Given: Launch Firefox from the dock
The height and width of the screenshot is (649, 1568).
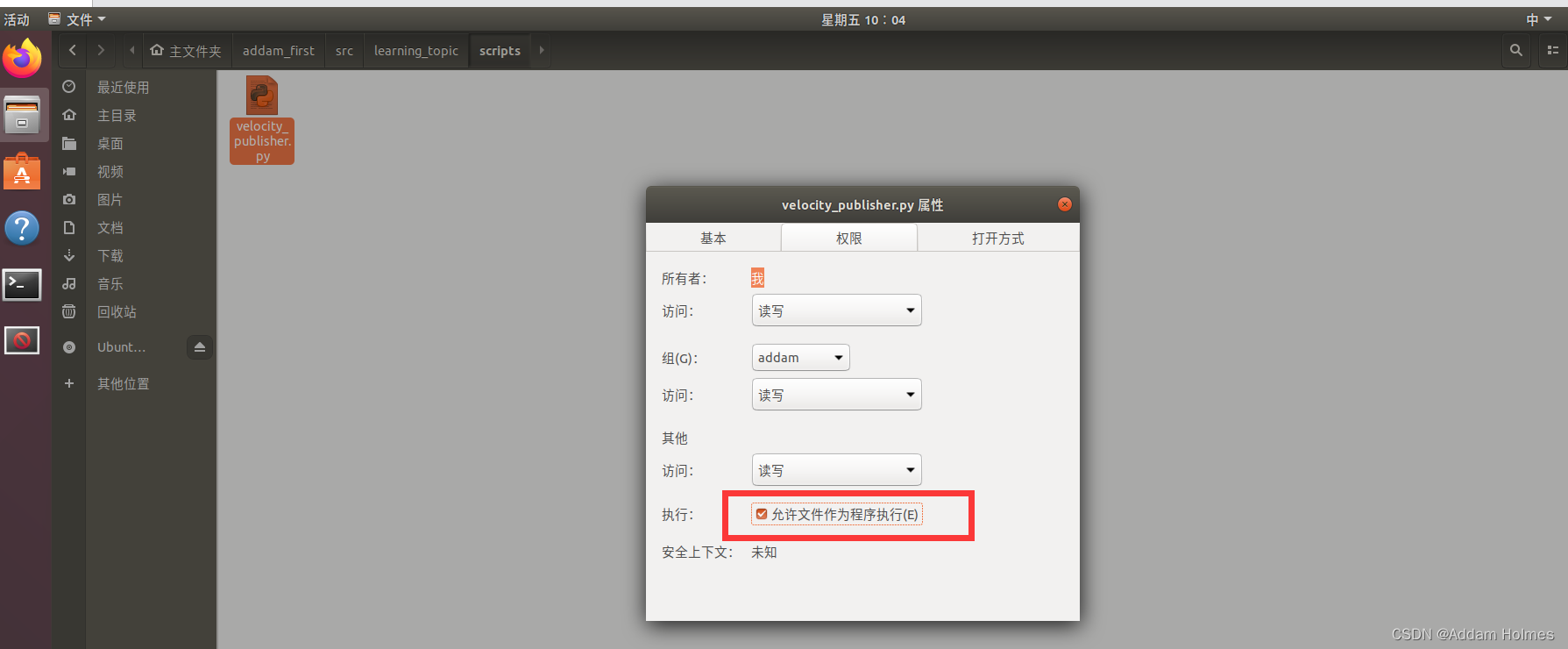Looking at the screenshot, I should [x=22, y=59].
